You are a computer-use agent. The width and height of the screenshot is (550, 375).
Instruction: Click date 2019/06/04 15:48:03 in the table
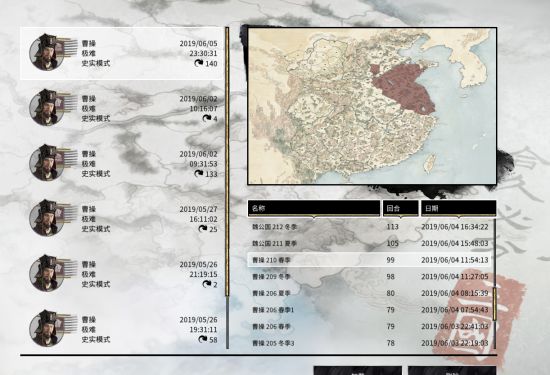coord(455,243)
